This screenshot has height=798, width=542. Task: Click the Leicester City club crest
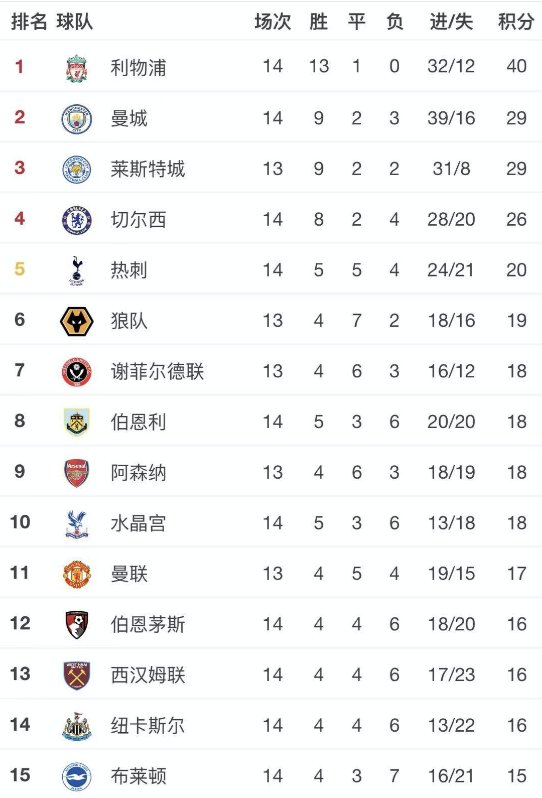tap(76, 169)
